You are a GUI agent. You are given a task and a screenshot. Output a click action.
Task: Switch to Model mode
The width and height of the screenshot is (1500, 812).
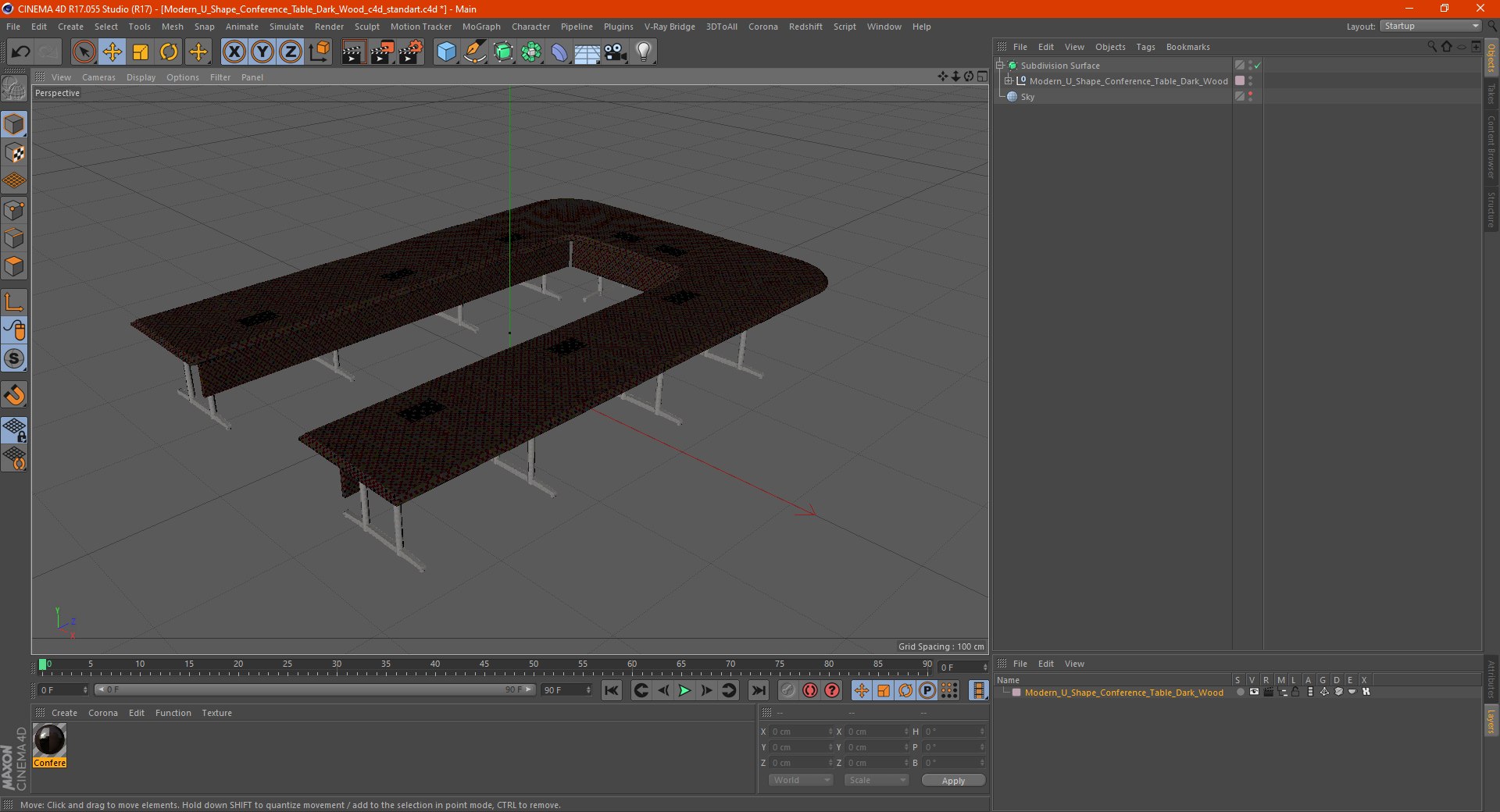[14, 124]
